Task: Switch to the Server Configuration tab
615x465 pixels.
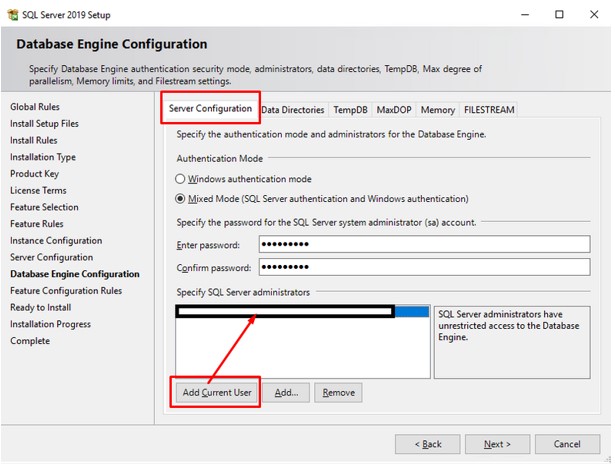Action: 210,108
